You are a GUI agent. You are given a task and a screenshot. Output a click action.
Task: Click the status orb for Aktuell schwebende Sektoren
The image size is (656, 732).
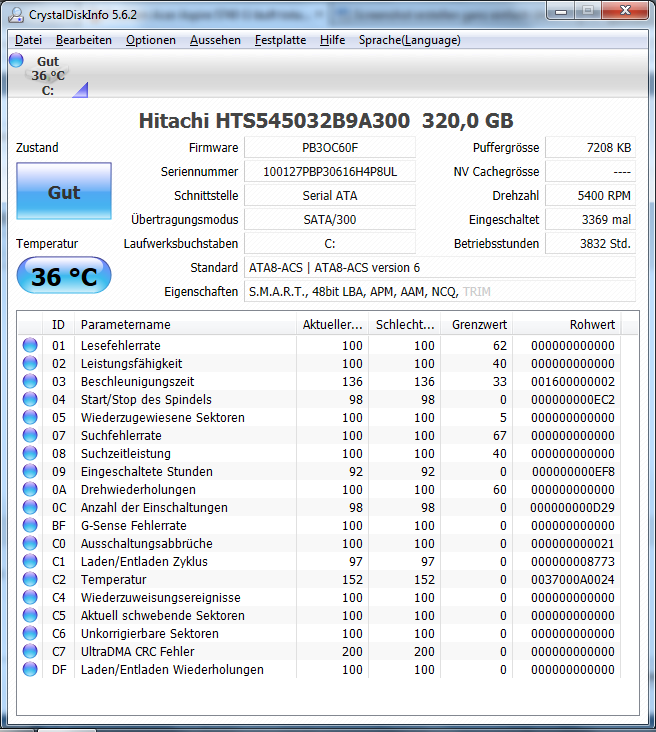[30, 615]
